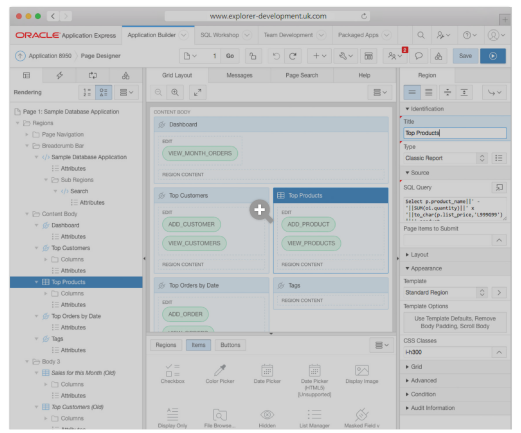Image resolution: width=521 pixels, height=433 pixels.
Task: Go to the Standard Region template arrow
Action: [x=499, y=292]
